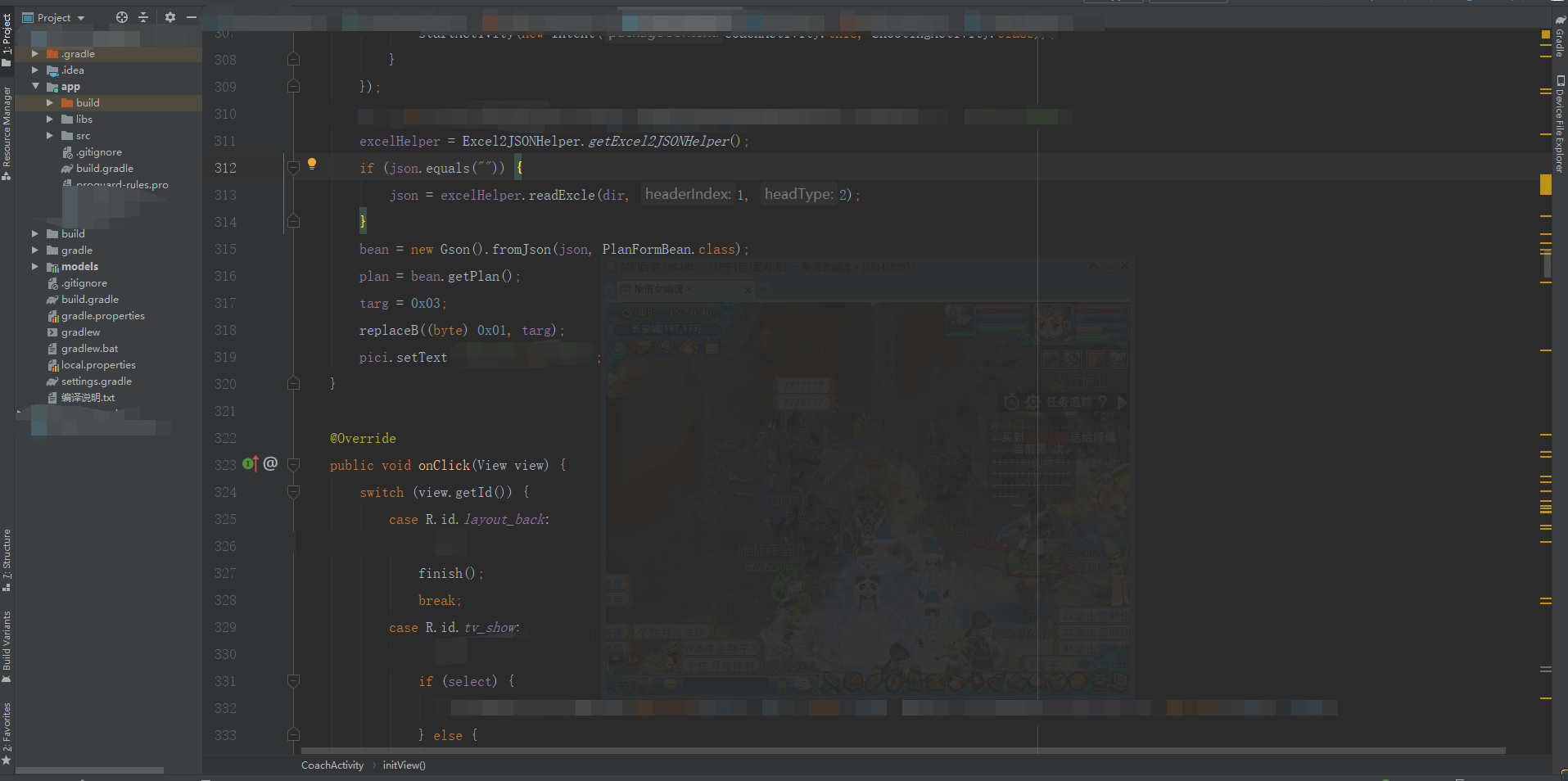This screenshot has width=1568, height=781.
Task: Click the yellow lightbulb on line 312
Action: coord(312,164)
